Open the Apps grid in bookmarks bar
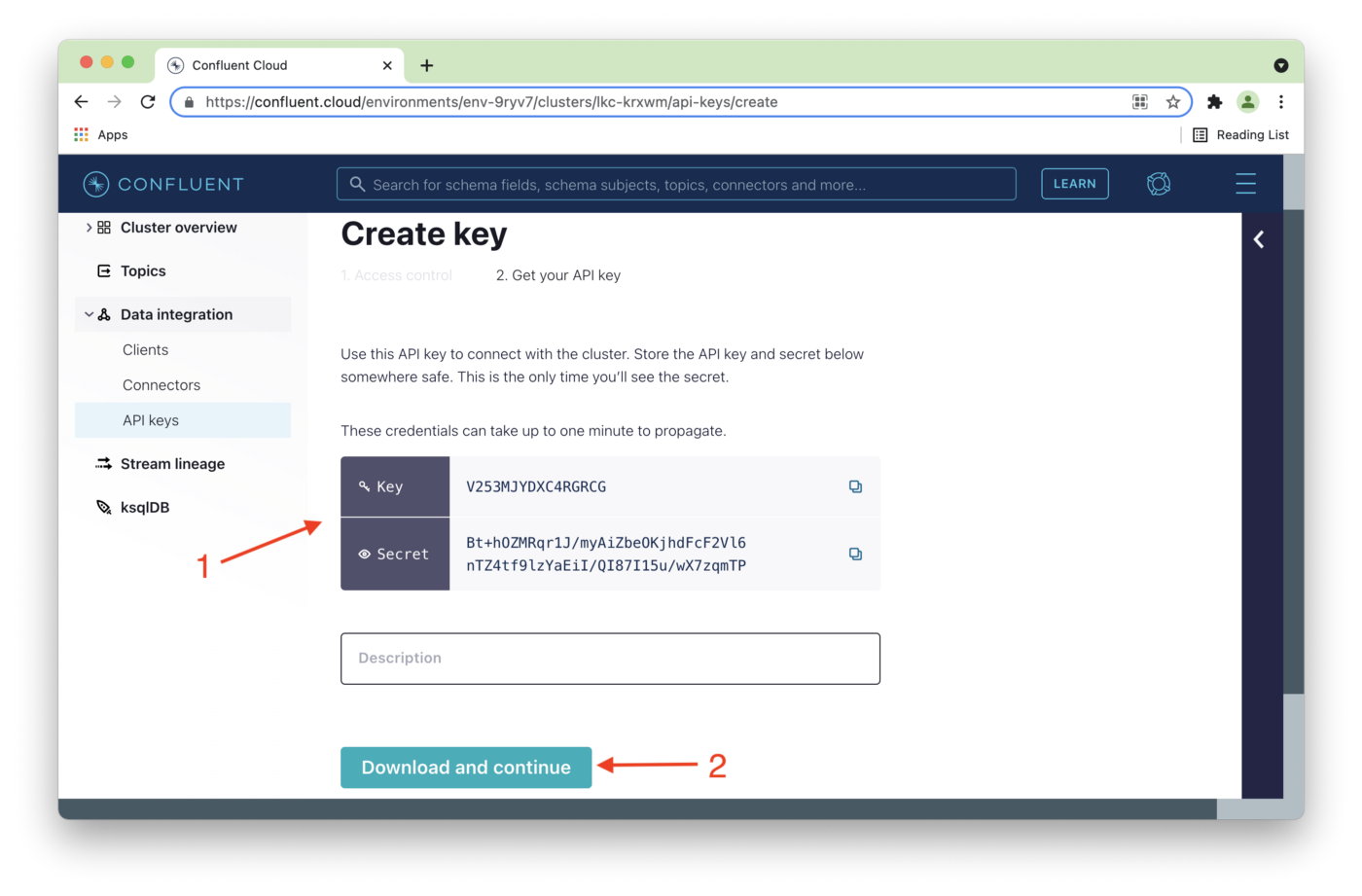The image size is (1362, 896). tap(81, 134)
